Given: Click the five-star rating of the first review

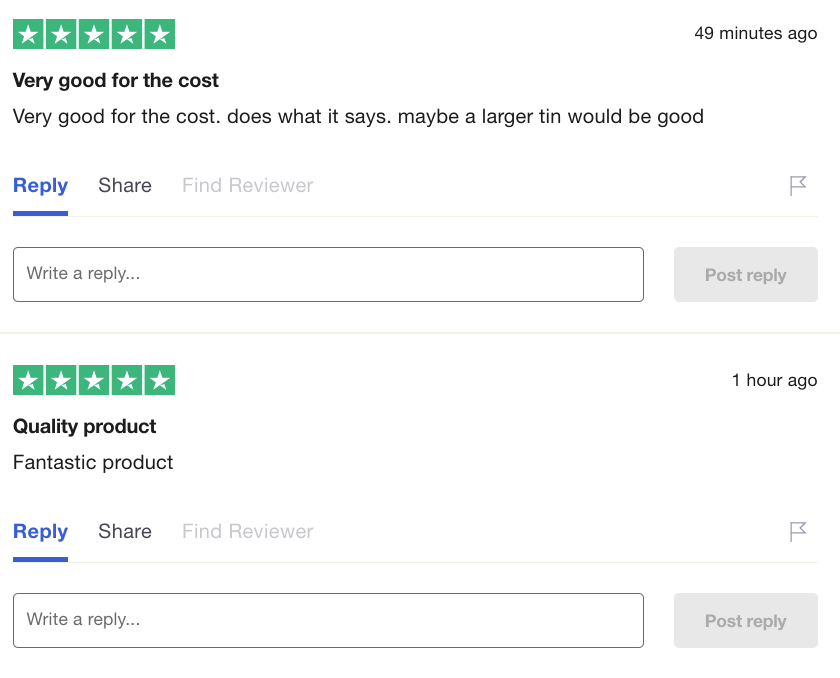Looking at the screenshot, I should click(x=94, y=34).
